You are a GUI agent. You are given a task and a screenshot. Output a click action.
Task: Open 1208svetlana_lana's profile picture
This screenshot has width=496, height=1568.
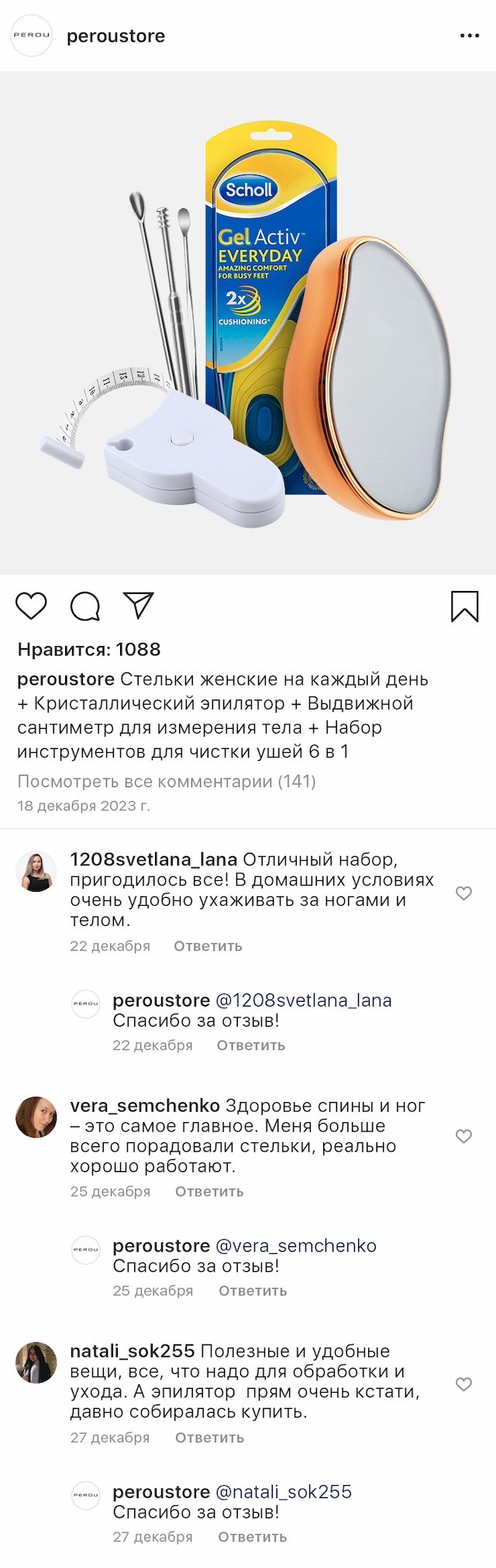coord(36,872)
